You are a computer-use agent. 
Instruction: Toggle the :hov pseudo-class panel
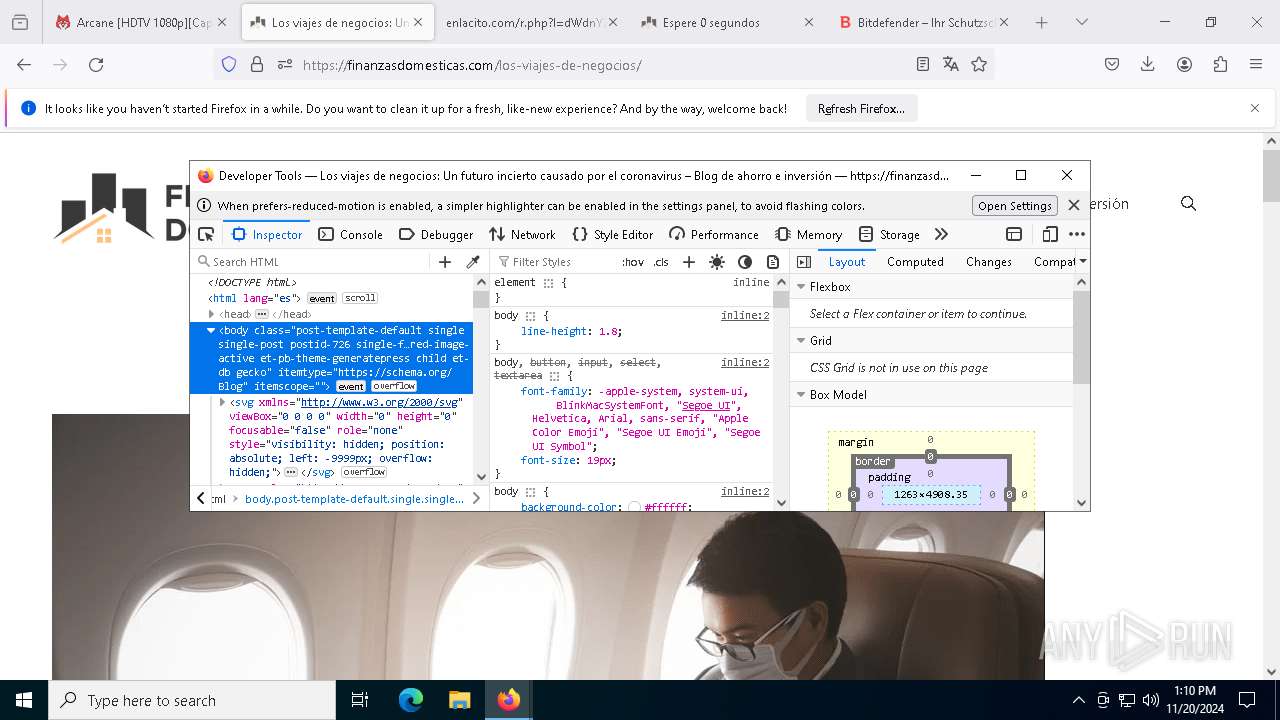[633, 262]
